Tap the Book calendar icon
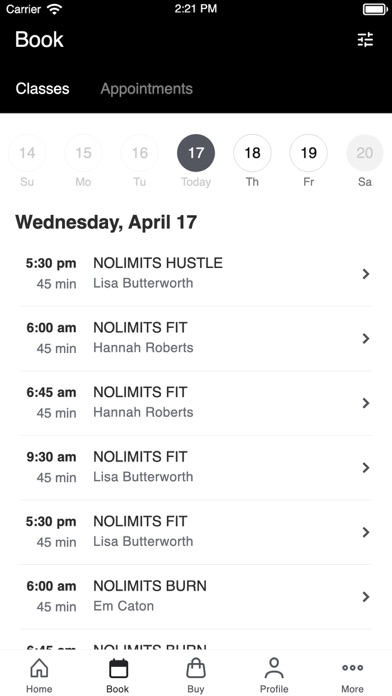 tap(118, 668)
